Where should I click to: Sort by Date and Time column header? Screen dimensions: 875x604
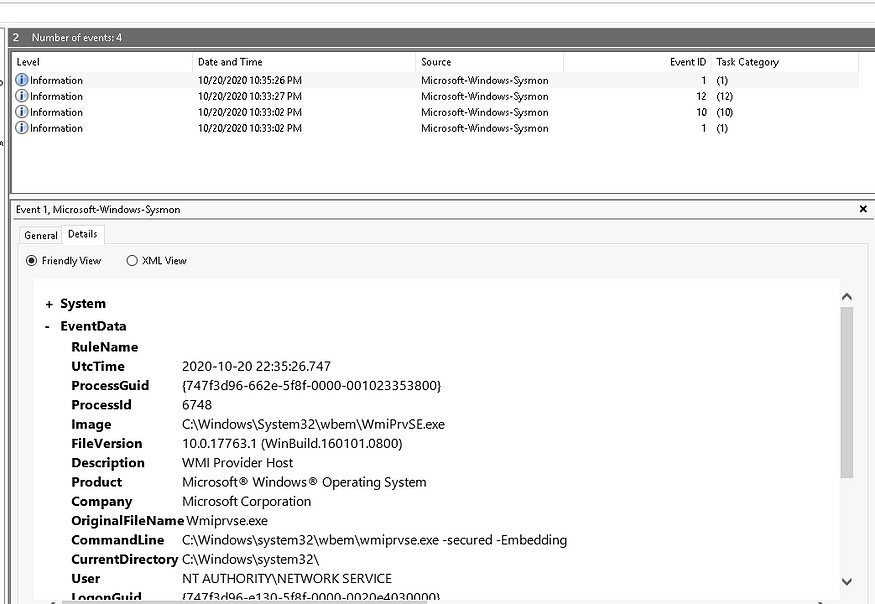[304, 62]
